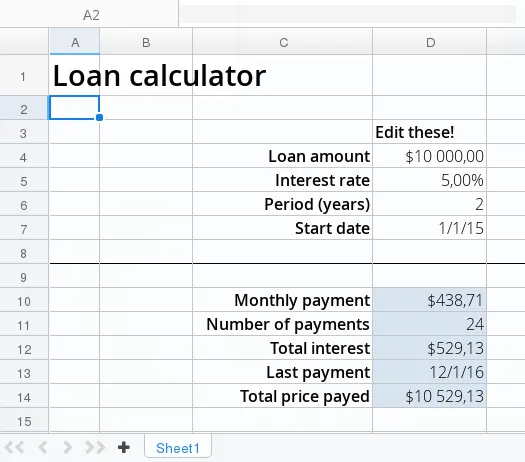Select row 9 header
This screenshot has height=462, width=525.
(24, 276)
